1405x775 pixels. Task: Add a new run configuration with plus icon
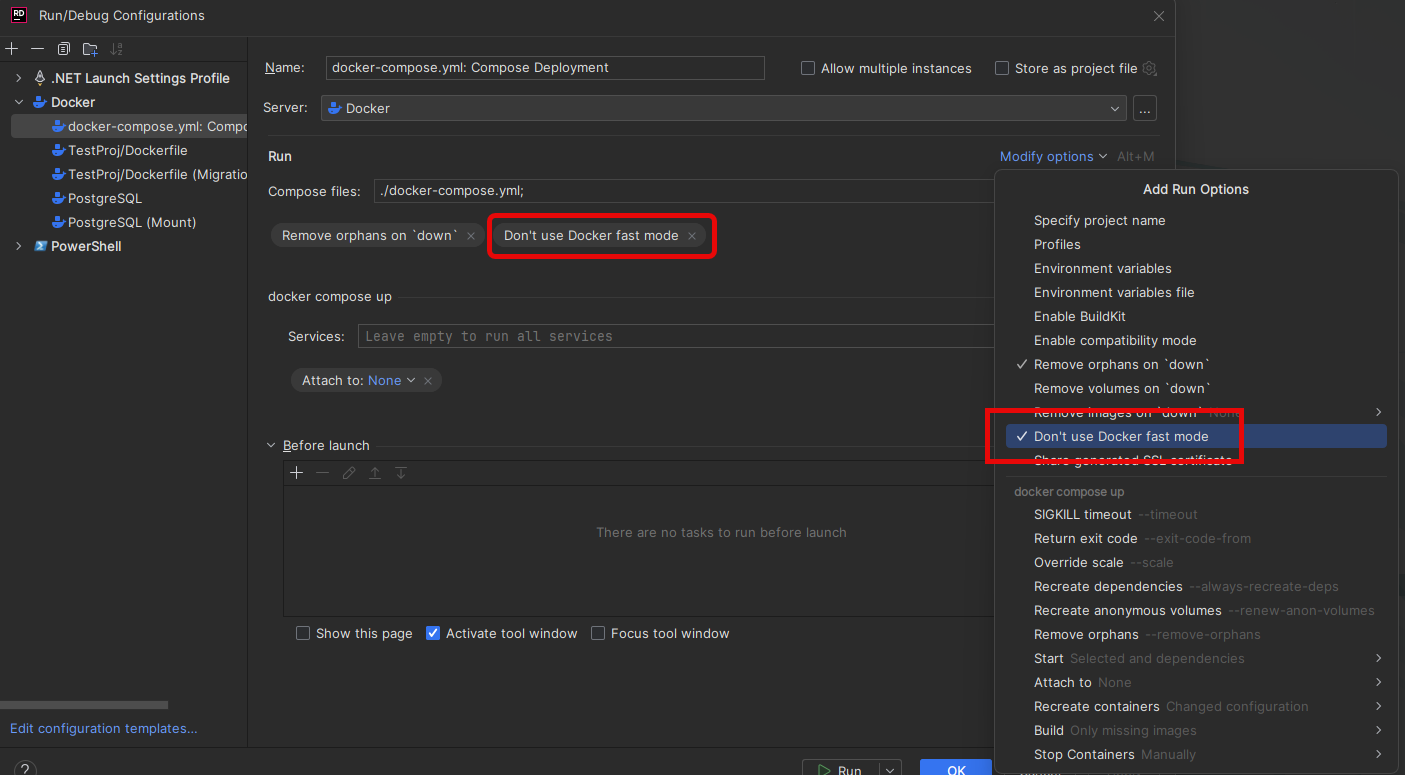point(12,48)
